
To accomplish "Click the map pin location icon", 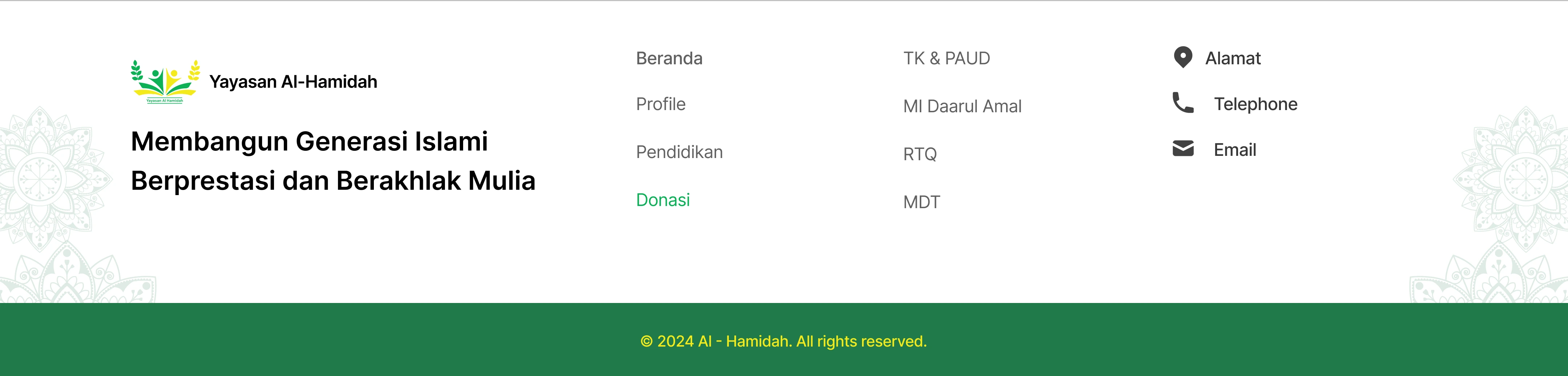I will pos(1183,57).
